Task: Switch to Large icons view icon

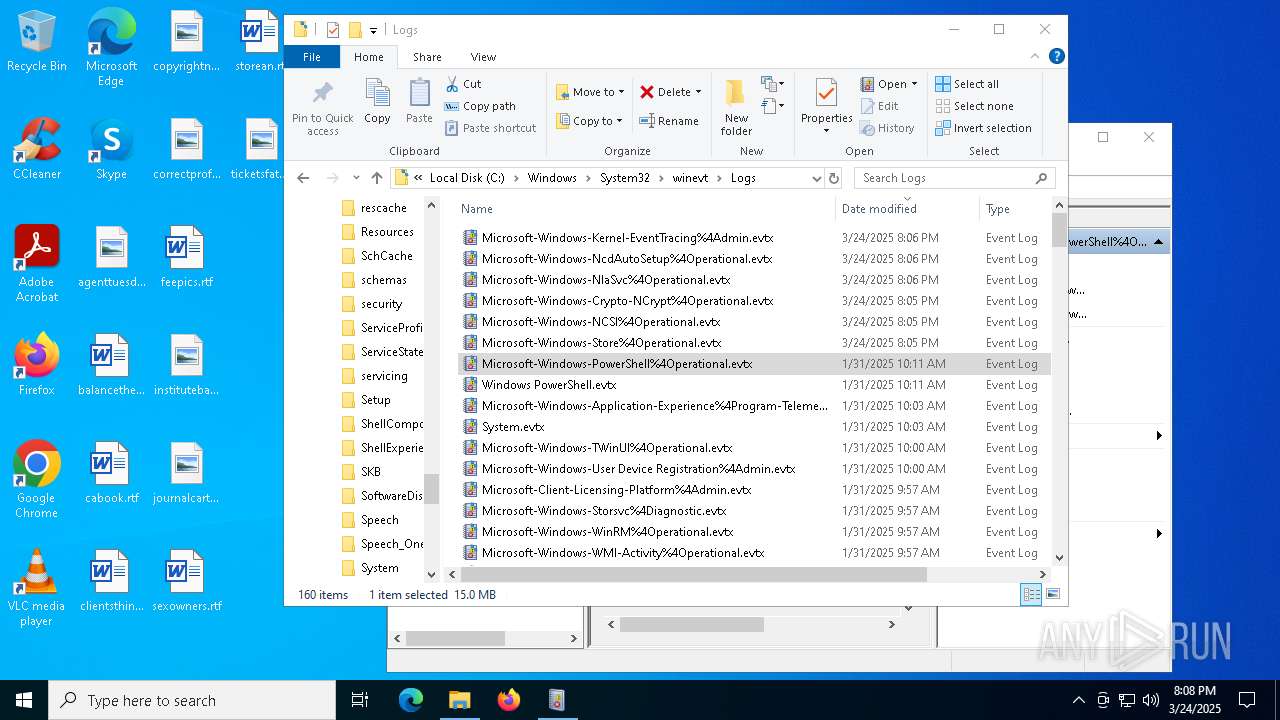Action: pyautogui.click(x=1052, y=595)
